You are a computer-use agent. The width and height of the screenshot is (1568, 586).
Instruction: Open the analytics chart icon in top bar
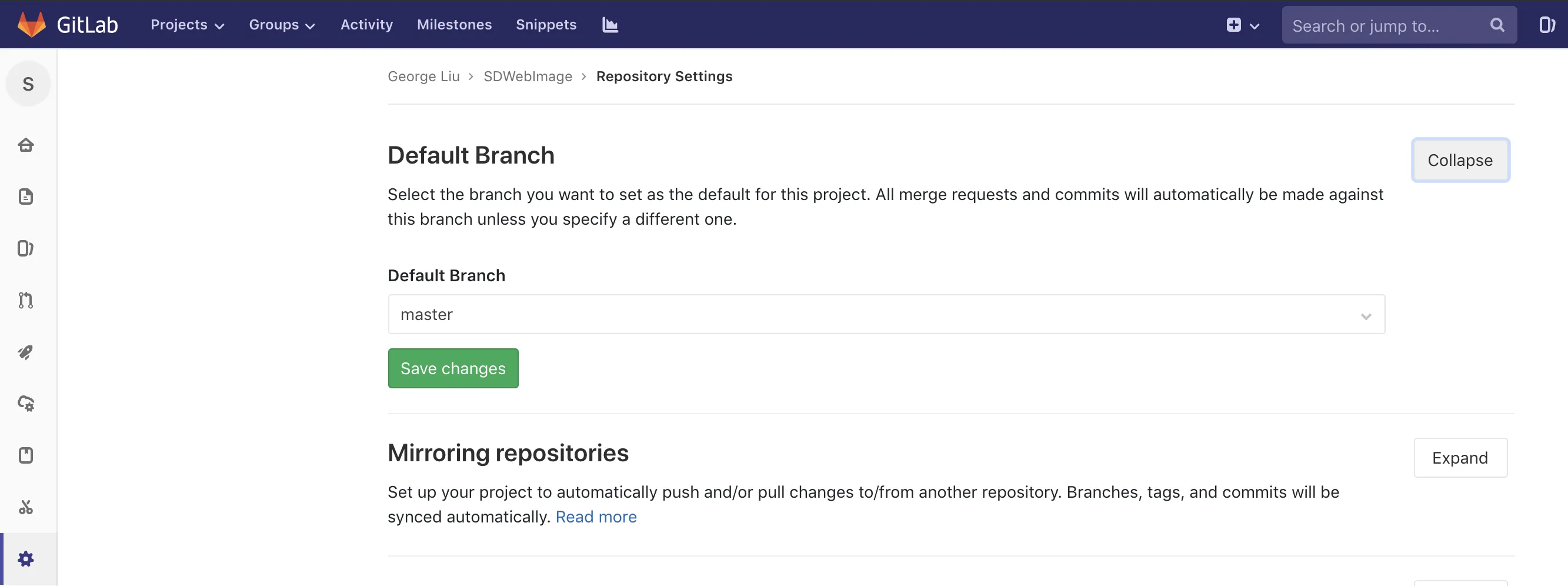pos(609,24)
